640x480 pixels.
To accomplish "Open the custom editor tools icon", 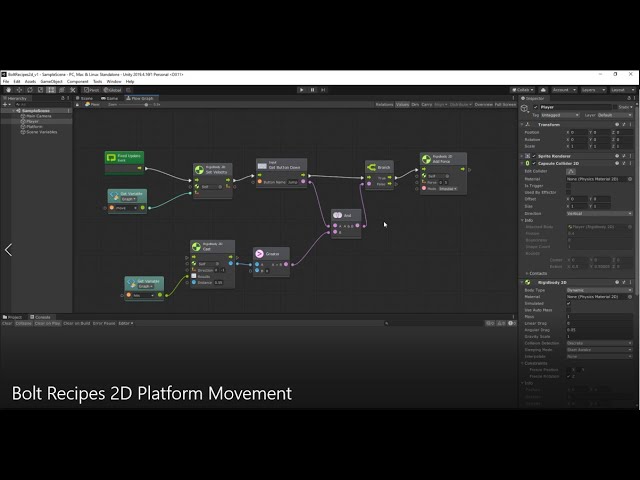I will point(73,90).
